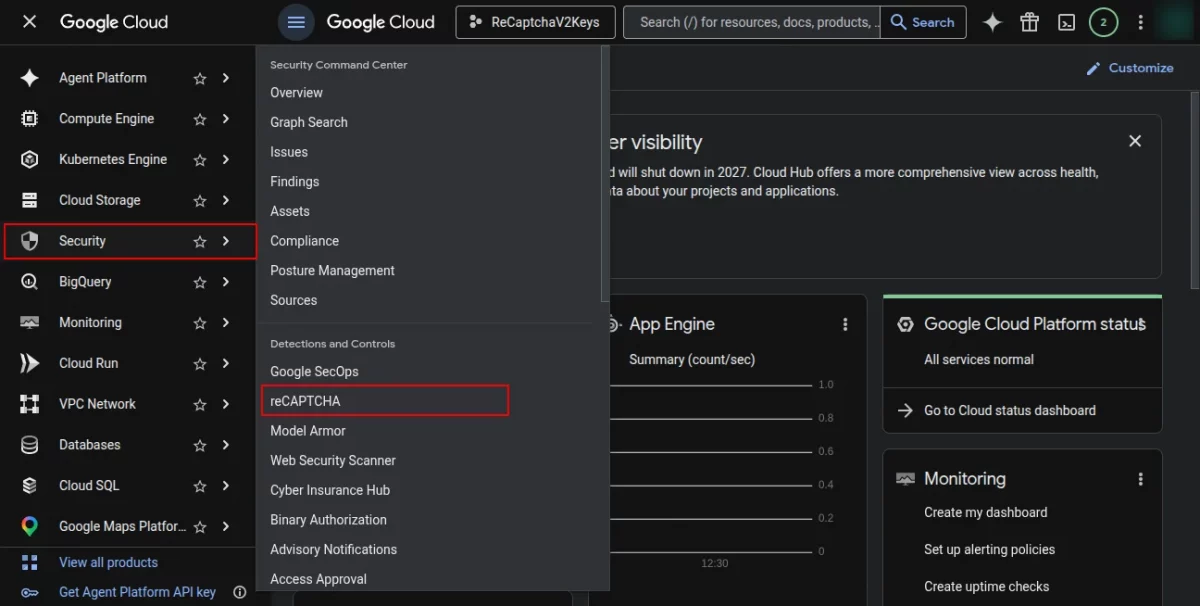
Task: Pin Monitoring with its star
Action: pos(200,323)
